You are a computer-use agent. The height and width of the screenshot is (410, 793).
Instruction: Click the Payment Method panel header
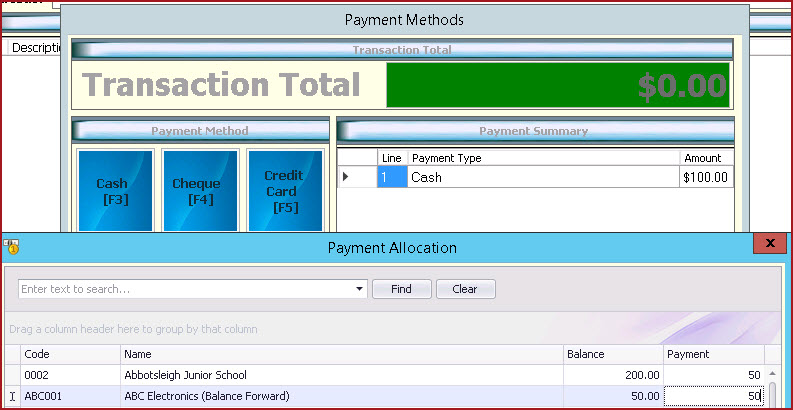click(x=200, y=131)
